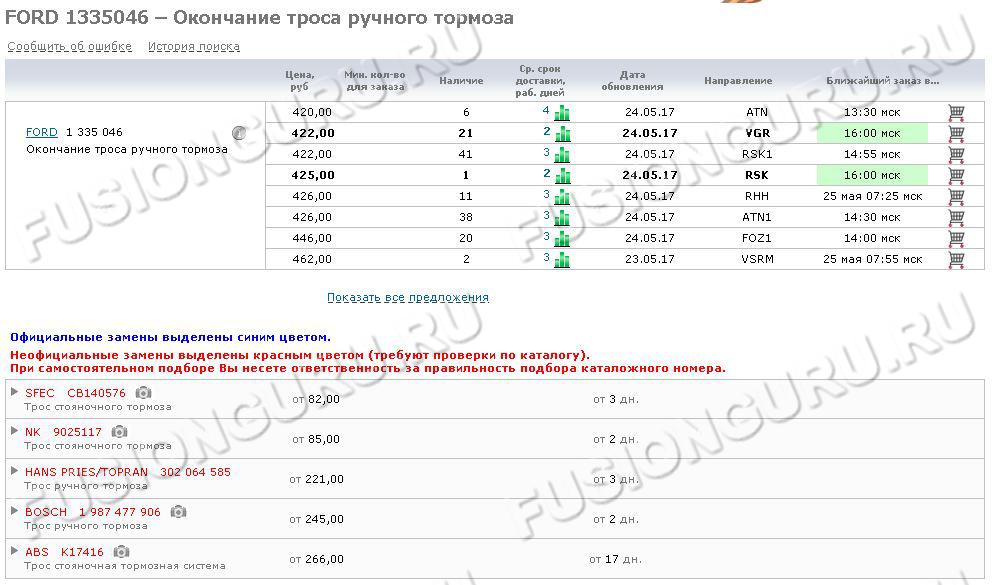Add the RSK1 offer to cart
994x585 pixels.
tap(956, 155)
